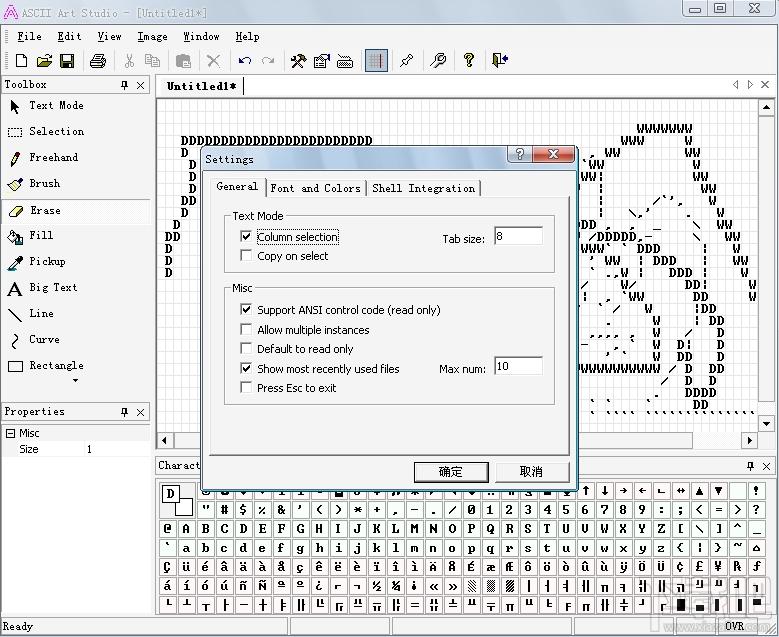The image size is (779, 637).
Task: Click the Undo arrow icon
Action: pyautogui.click(x=244, y=61)
